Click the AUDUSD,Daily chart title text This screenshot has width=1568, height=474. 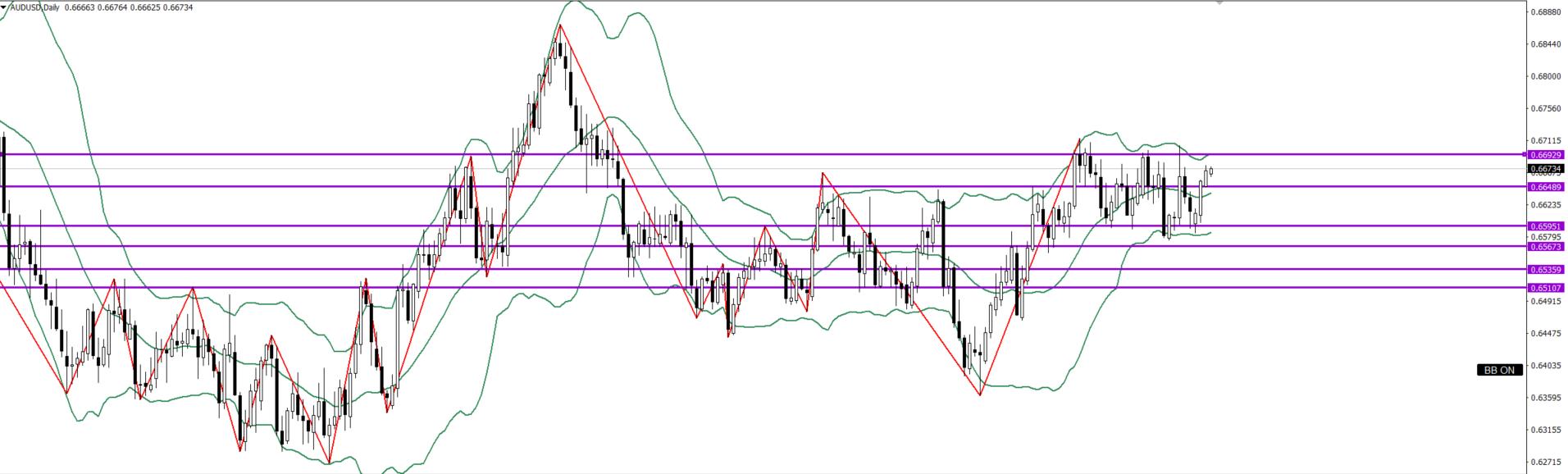click(34, 7)
